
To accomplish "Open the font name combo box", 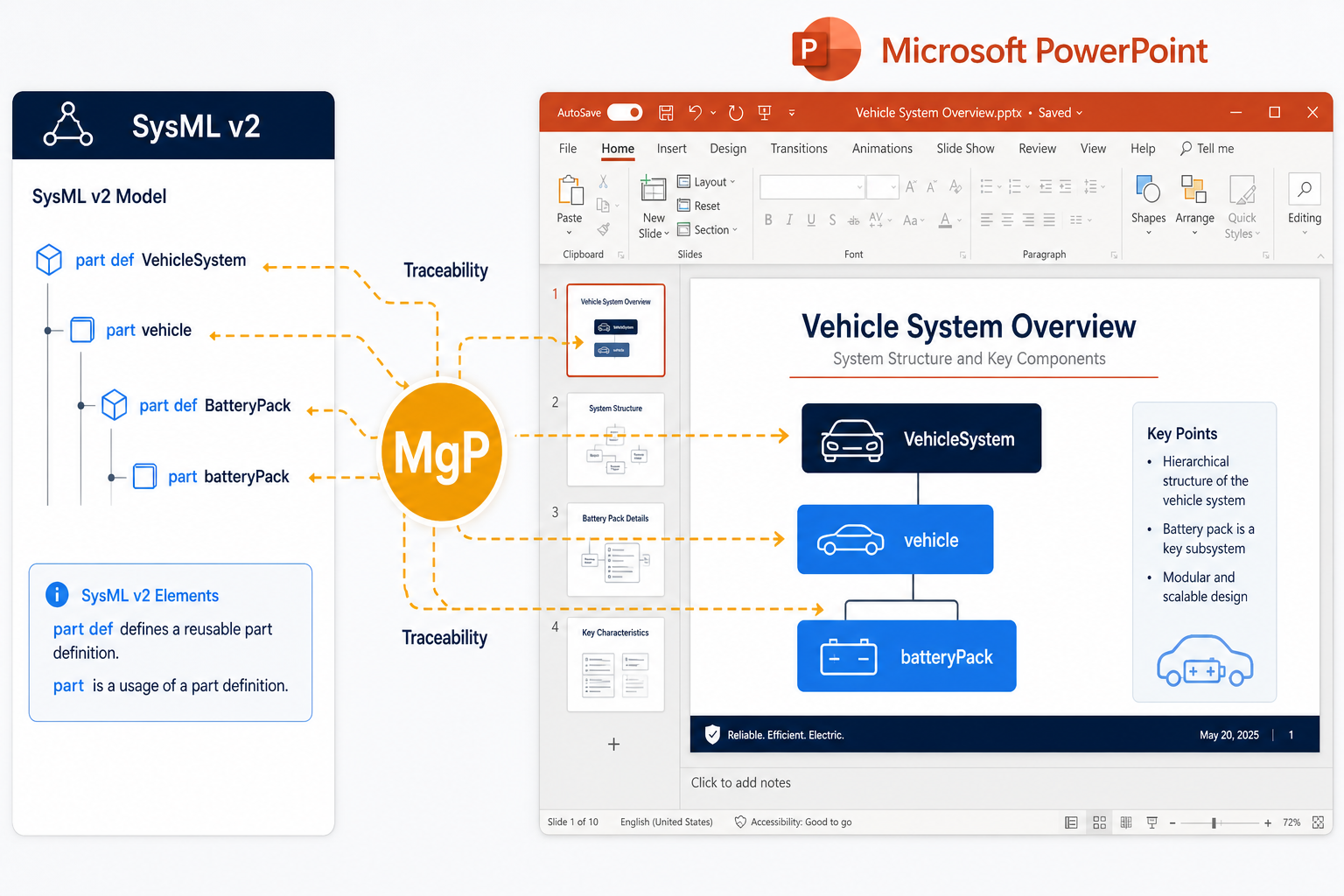I will point(813,186).
